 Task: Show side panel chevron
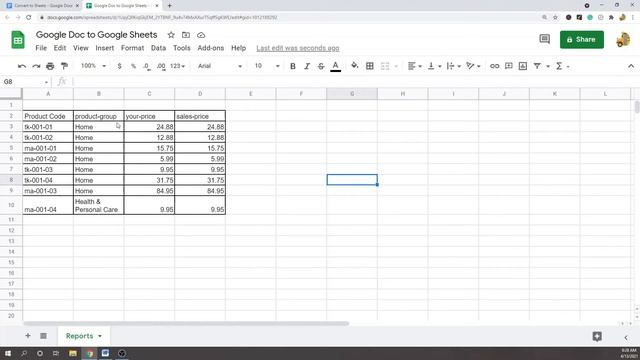point(626,338)
